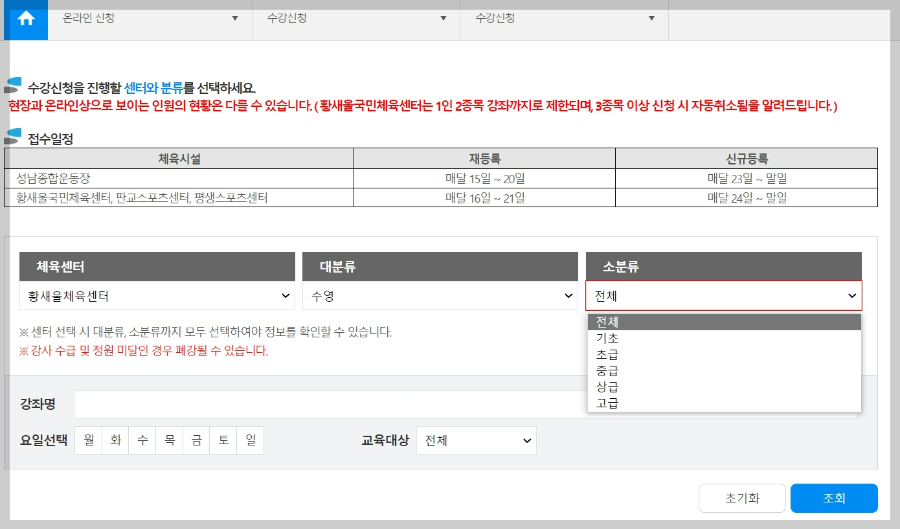The height and width of the screenshot is (529, 900).
Task: Focus the 강좌명 text field
Action: [465, 404]
